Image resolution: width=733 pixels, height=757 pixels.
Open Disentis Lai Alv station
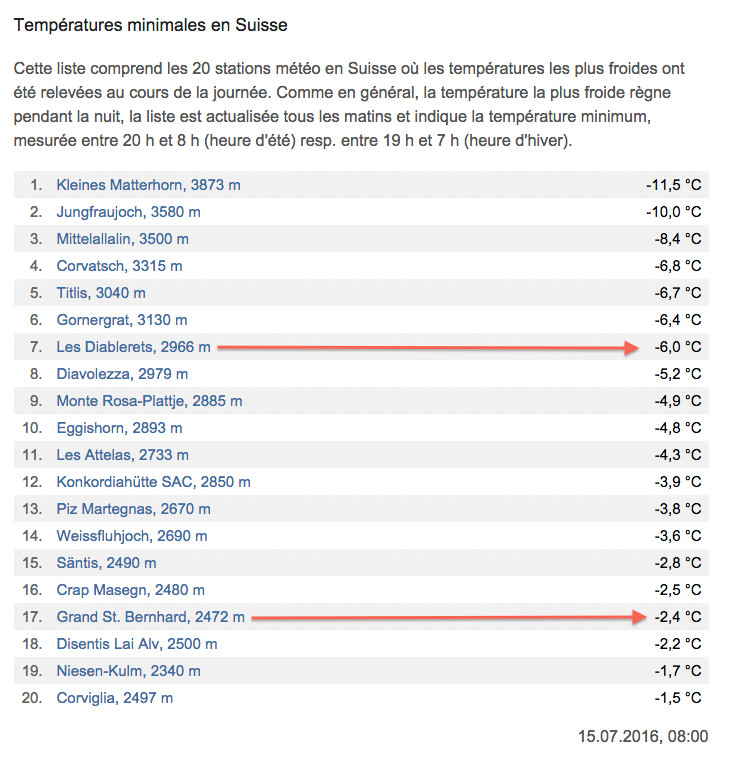click(137, 645)
